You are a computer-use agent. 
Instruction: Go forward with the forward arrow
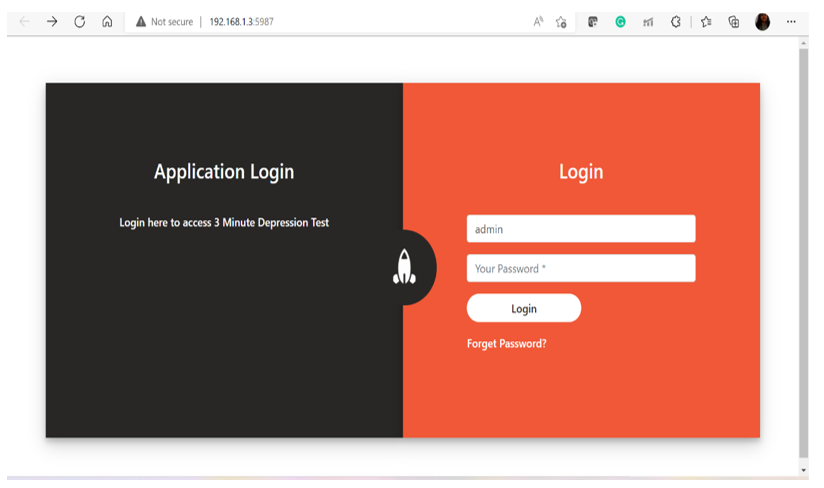[x=52, y=21]
